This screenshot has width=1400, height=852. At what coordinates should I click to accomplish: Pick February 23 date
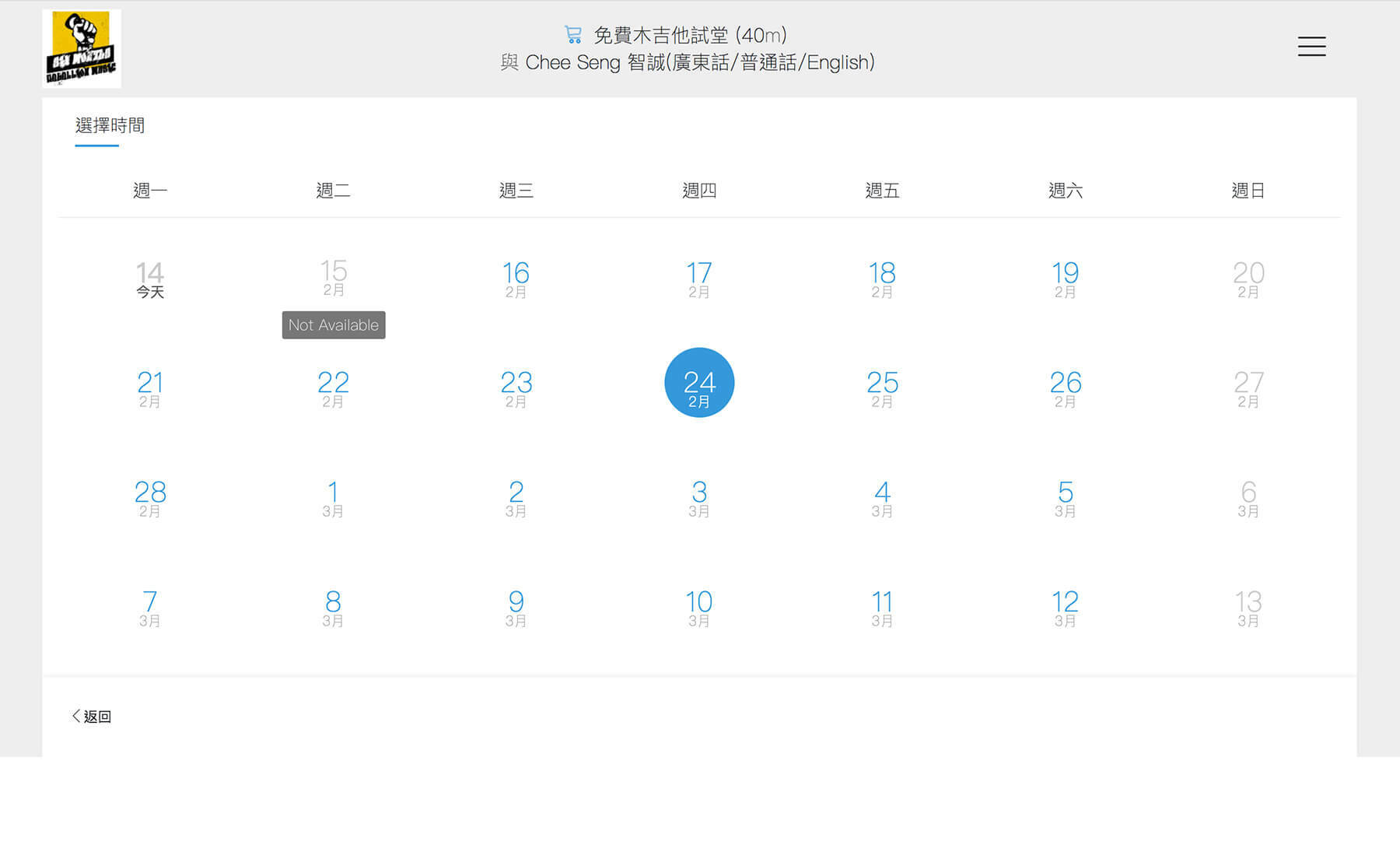click(x=516, y=389)
